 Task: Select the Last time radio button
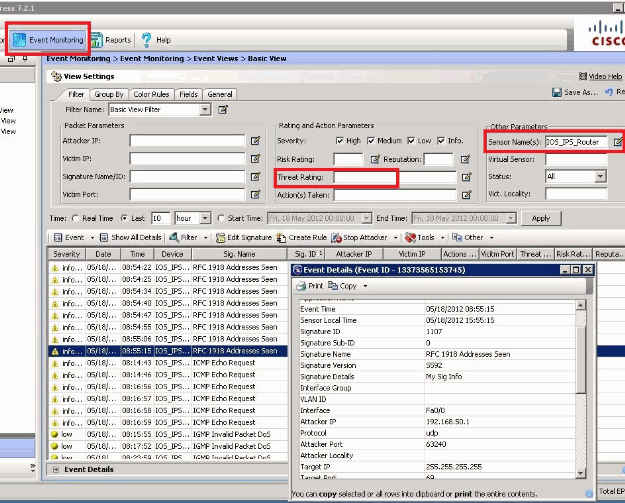[x=124, y=218]
